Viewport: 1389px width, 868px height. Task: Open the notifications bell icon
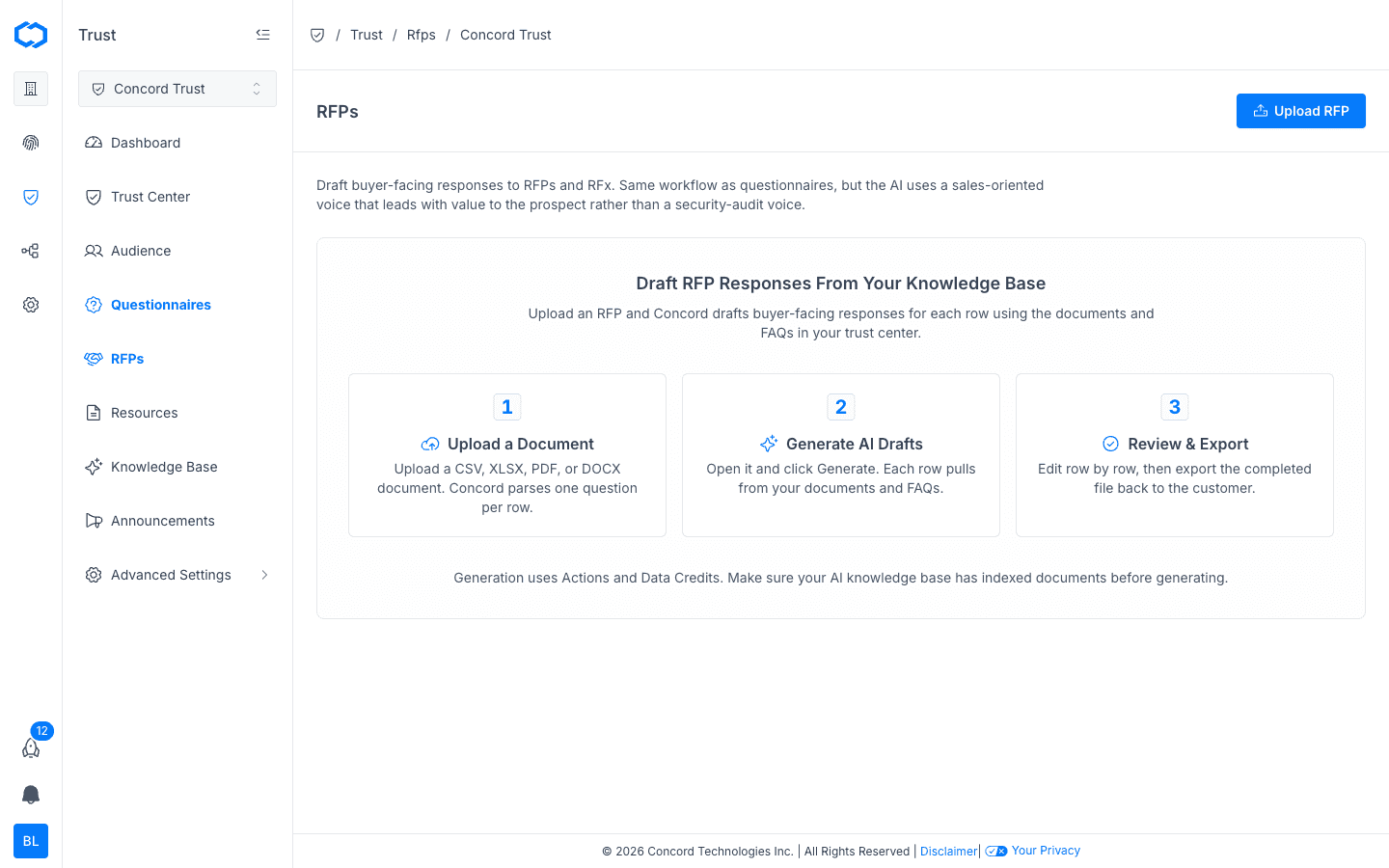point(31,795)
